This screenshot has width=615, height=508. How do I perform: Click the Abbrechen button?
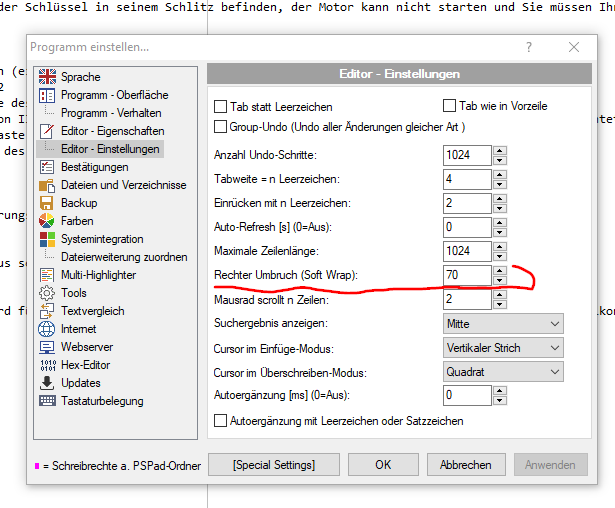pyautogui.click(x=466, y=465)
